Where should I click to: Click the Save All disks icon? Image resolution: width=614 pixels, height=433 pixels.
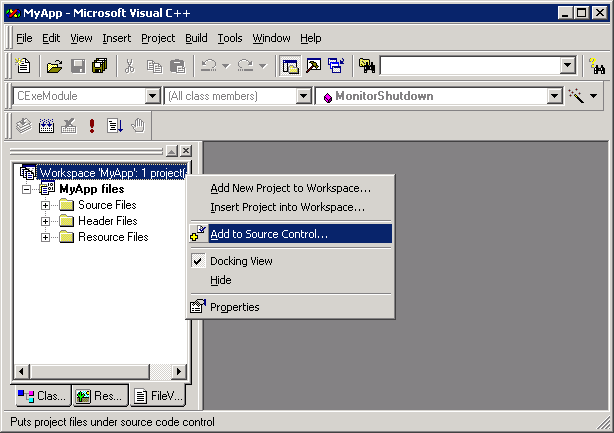(x=99, y=66)
